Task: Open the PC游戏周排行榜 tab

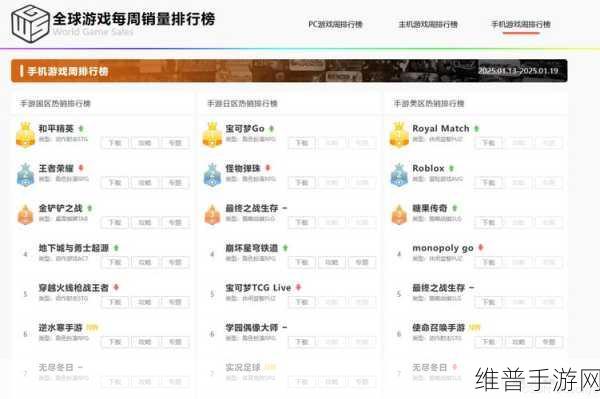Action: click(x=335, y=24)
